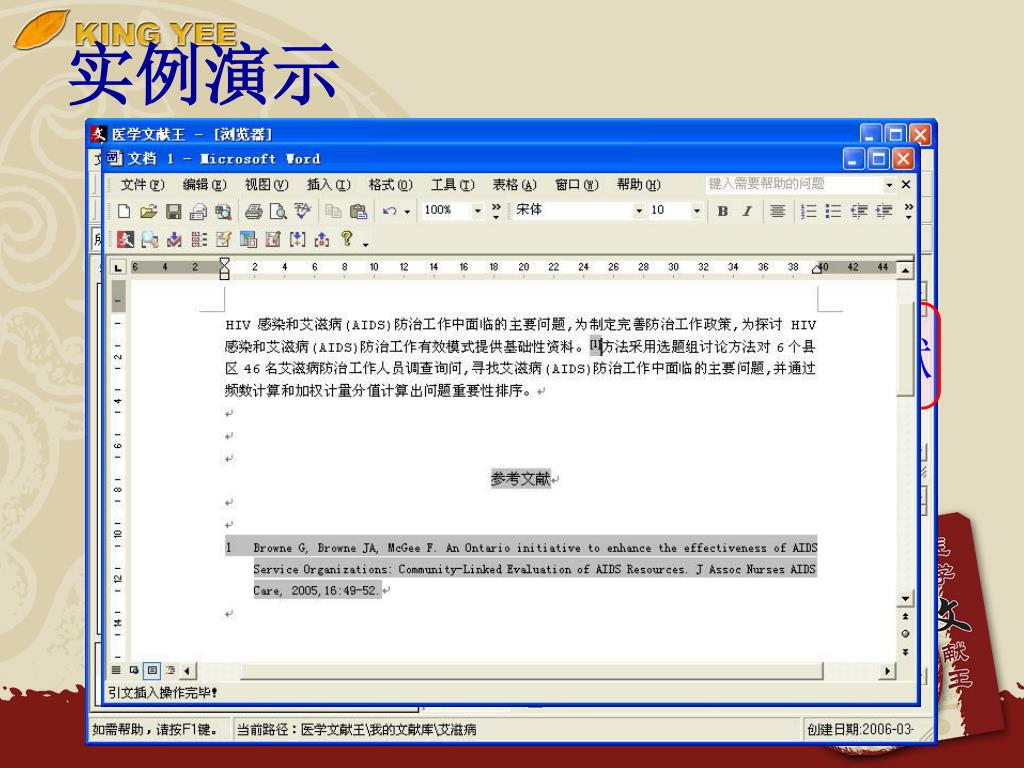Open the 100% zoom dropdown

point(477,210)
